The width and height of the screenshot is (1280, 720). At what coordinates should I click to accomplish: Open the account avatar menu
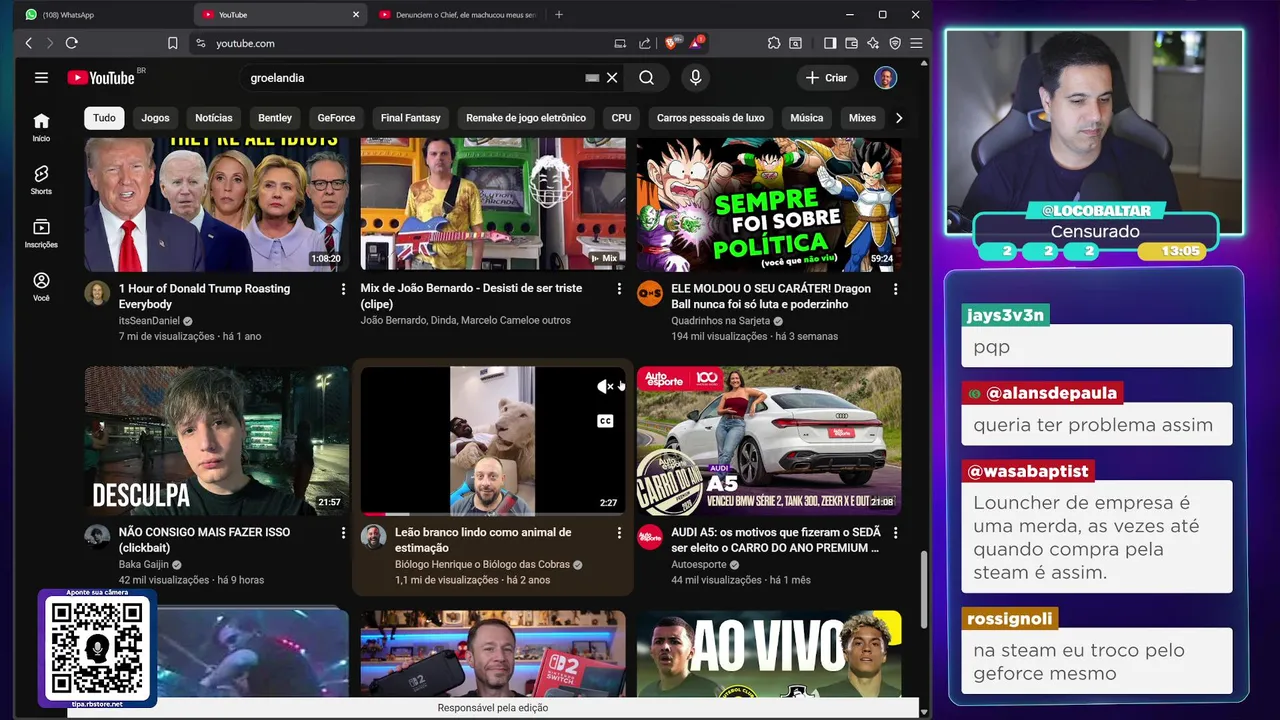(x=885, y=78)
